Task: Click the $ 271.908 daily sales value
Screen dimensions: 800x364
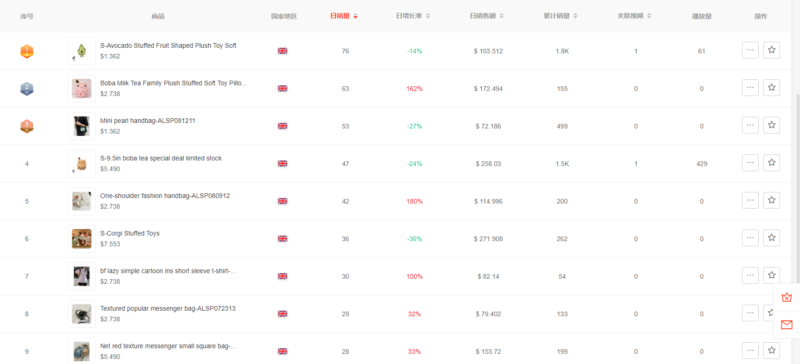Action: pyautogui.click(x=488, y=238)
